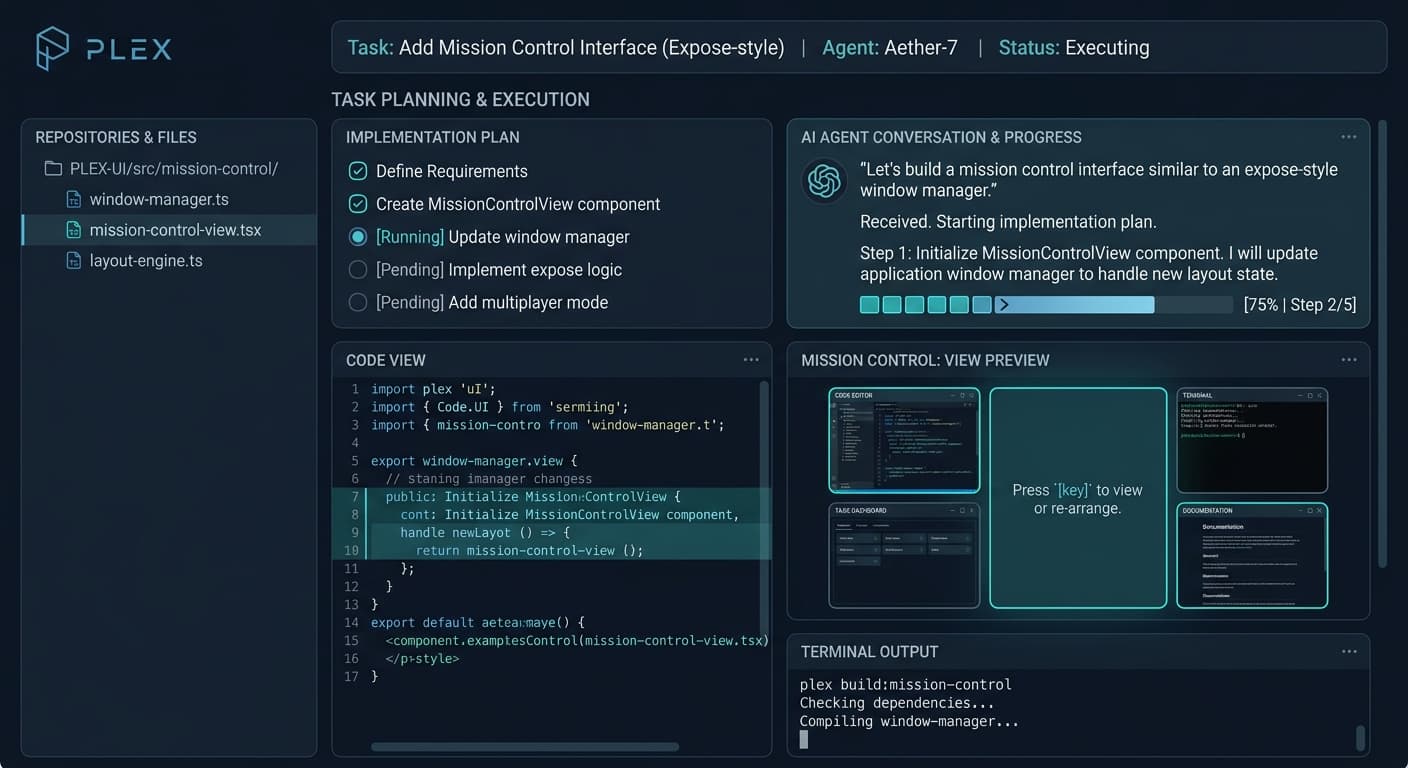1408x768 pixels.
Task: Open window-manager.ts in the file tree
Action: (x=159, y=199)
